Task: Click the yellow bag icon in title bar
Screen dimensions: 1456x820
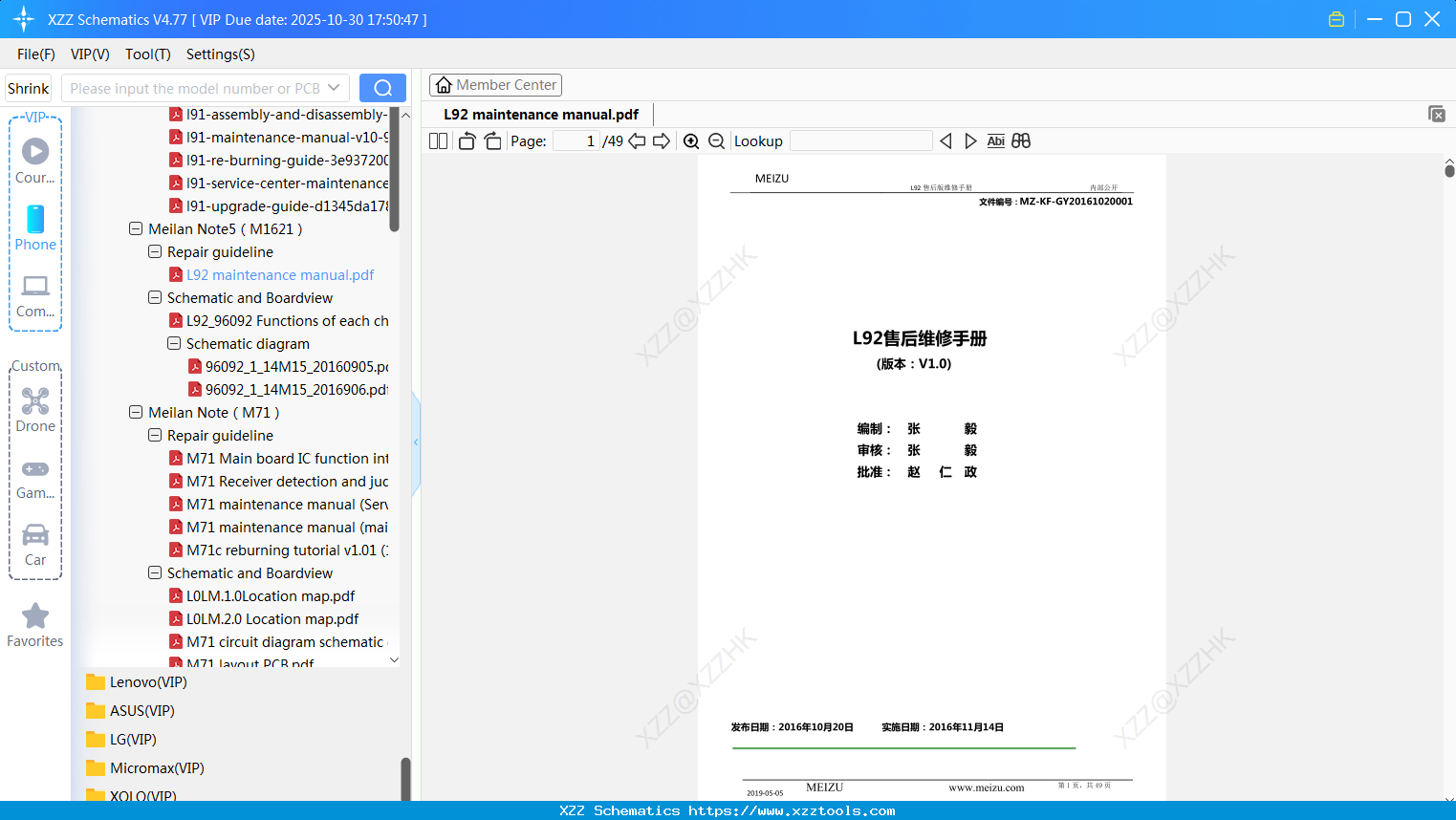Action: [1336, 19]
